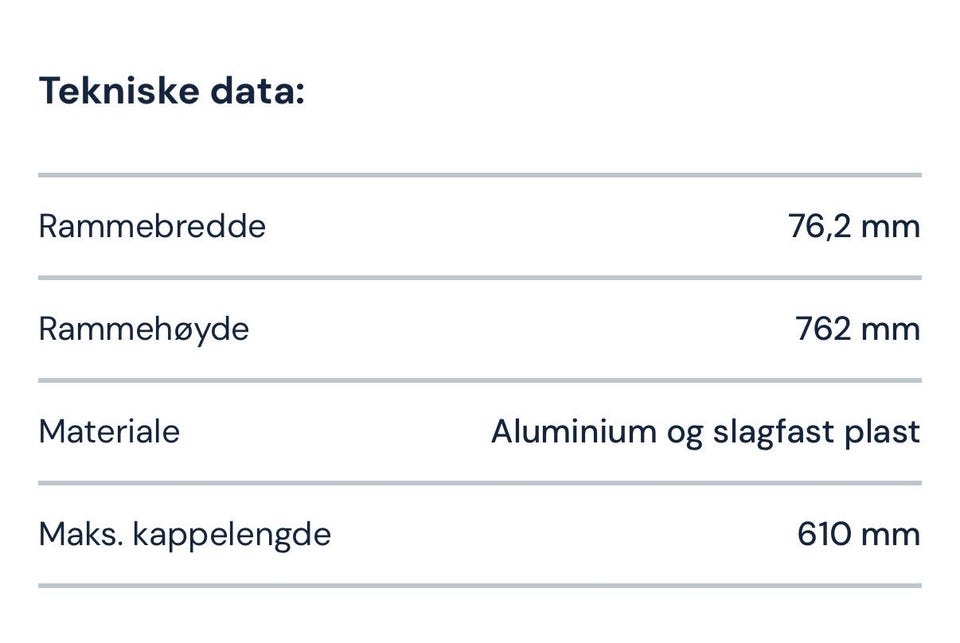960x643 pixels.
Task: Click the 610 mm value
Action: tap(858, 534)
